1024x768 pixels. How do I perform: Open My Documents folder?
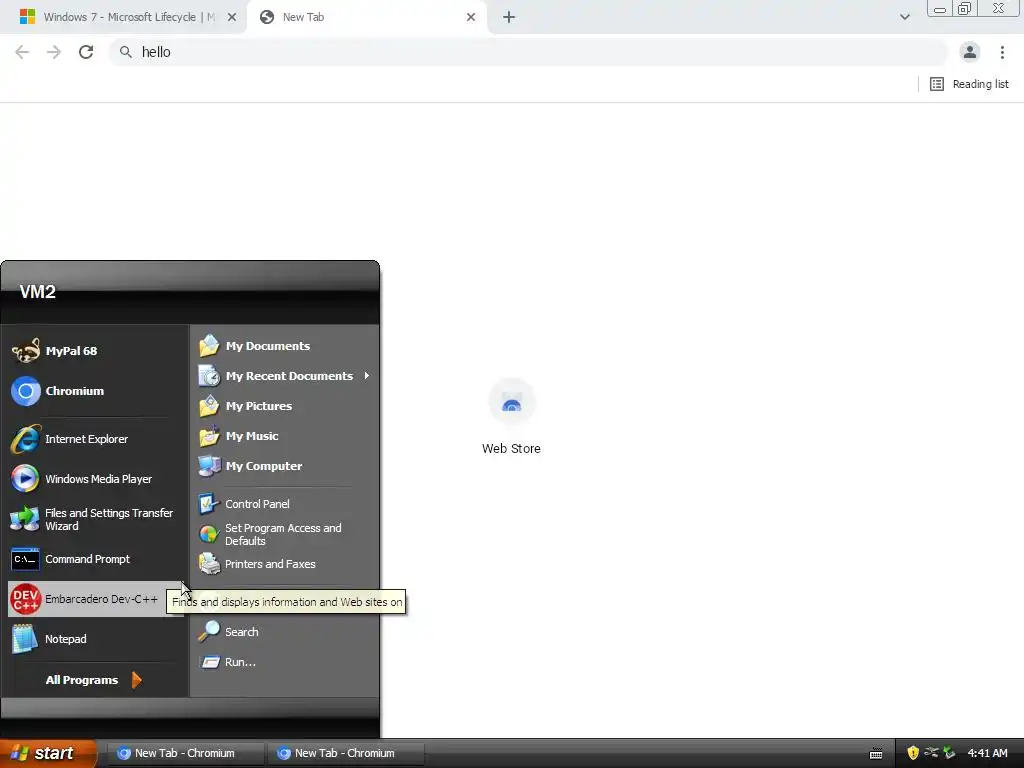coord(284,345)
